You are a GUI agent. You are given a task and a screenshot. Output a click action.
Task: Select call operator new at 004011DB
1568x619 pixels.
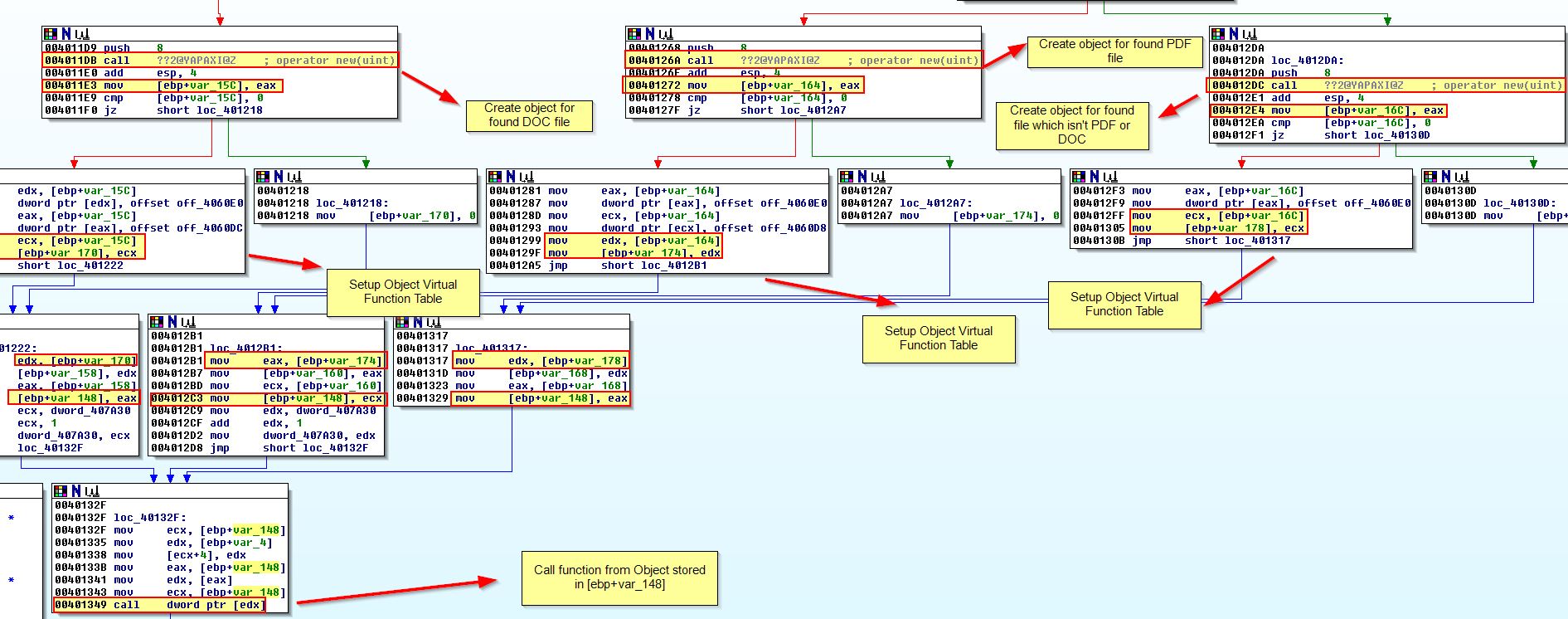[220, 61]
